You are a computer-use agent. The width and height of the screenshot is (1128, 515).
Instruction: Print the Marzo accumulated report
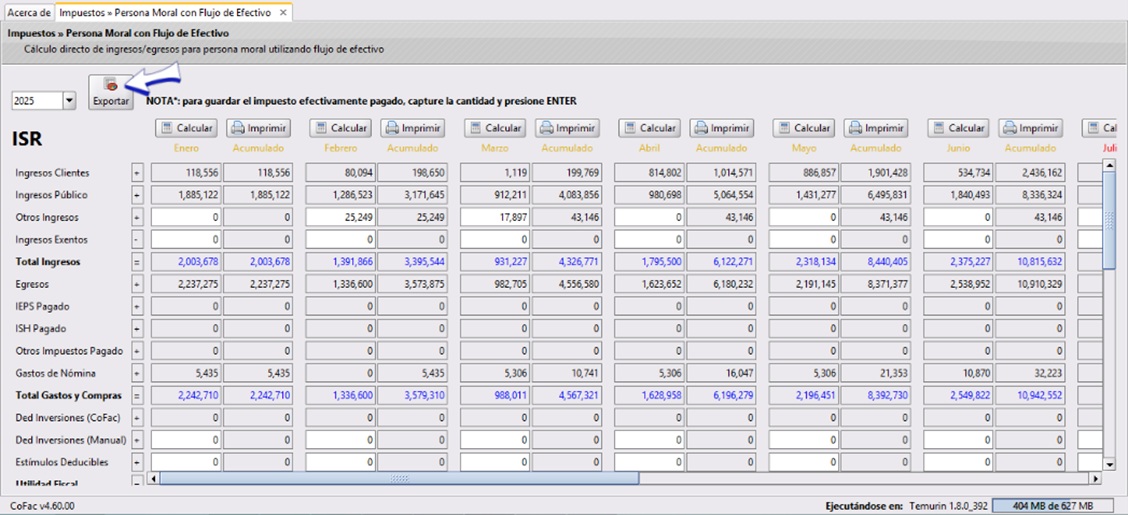pos(567,128)
